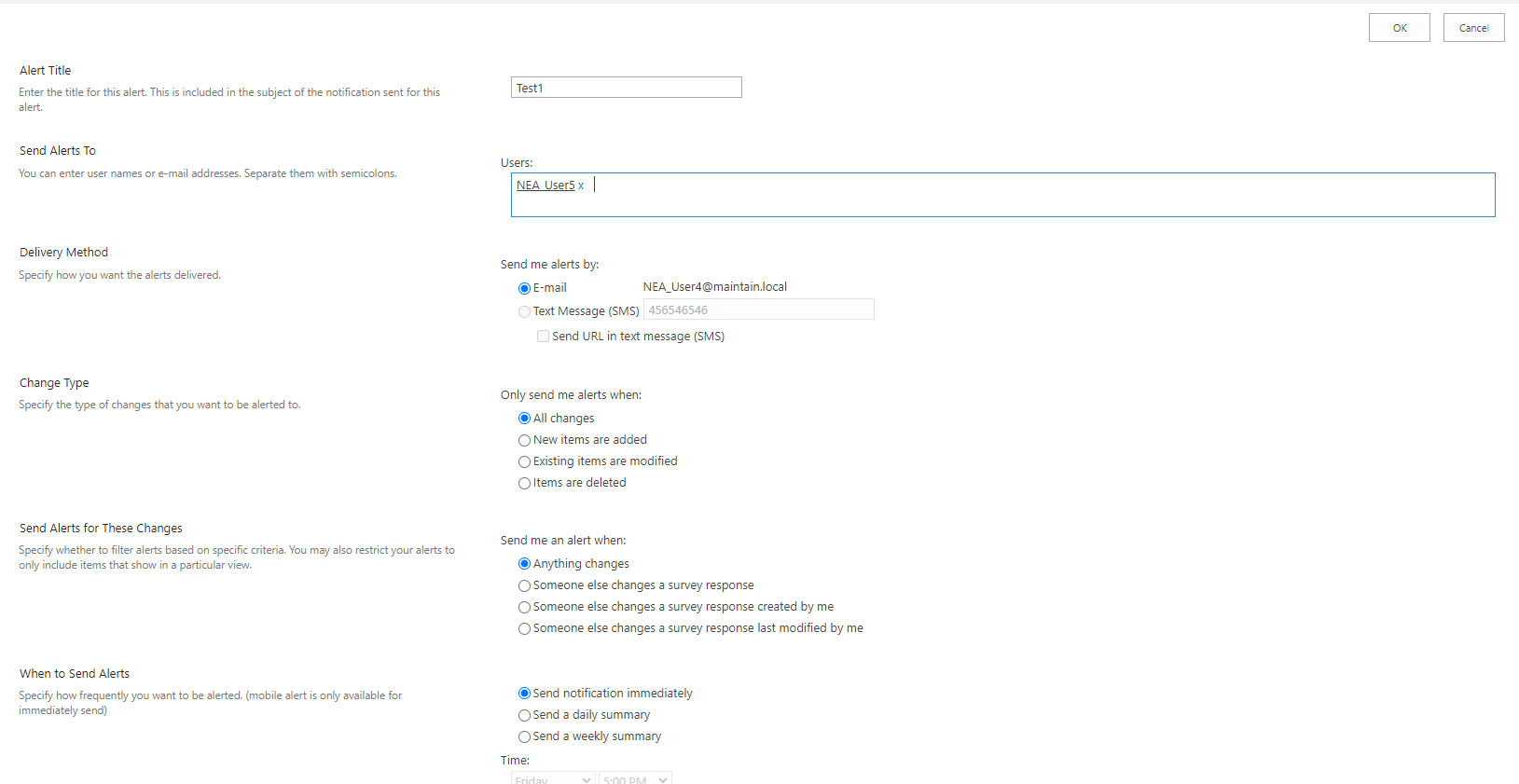Select survey response last modified by me

point(524,628)
